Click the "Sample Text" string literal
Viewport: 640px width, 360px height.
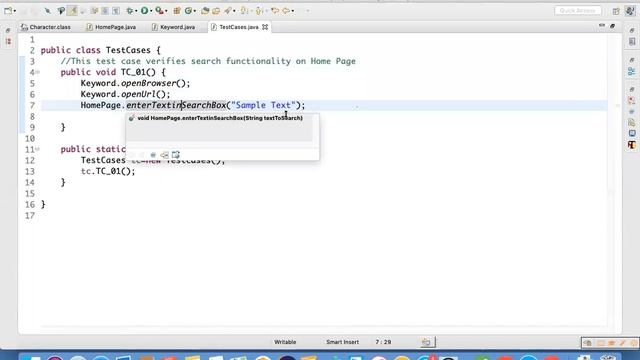coord(263,105)
